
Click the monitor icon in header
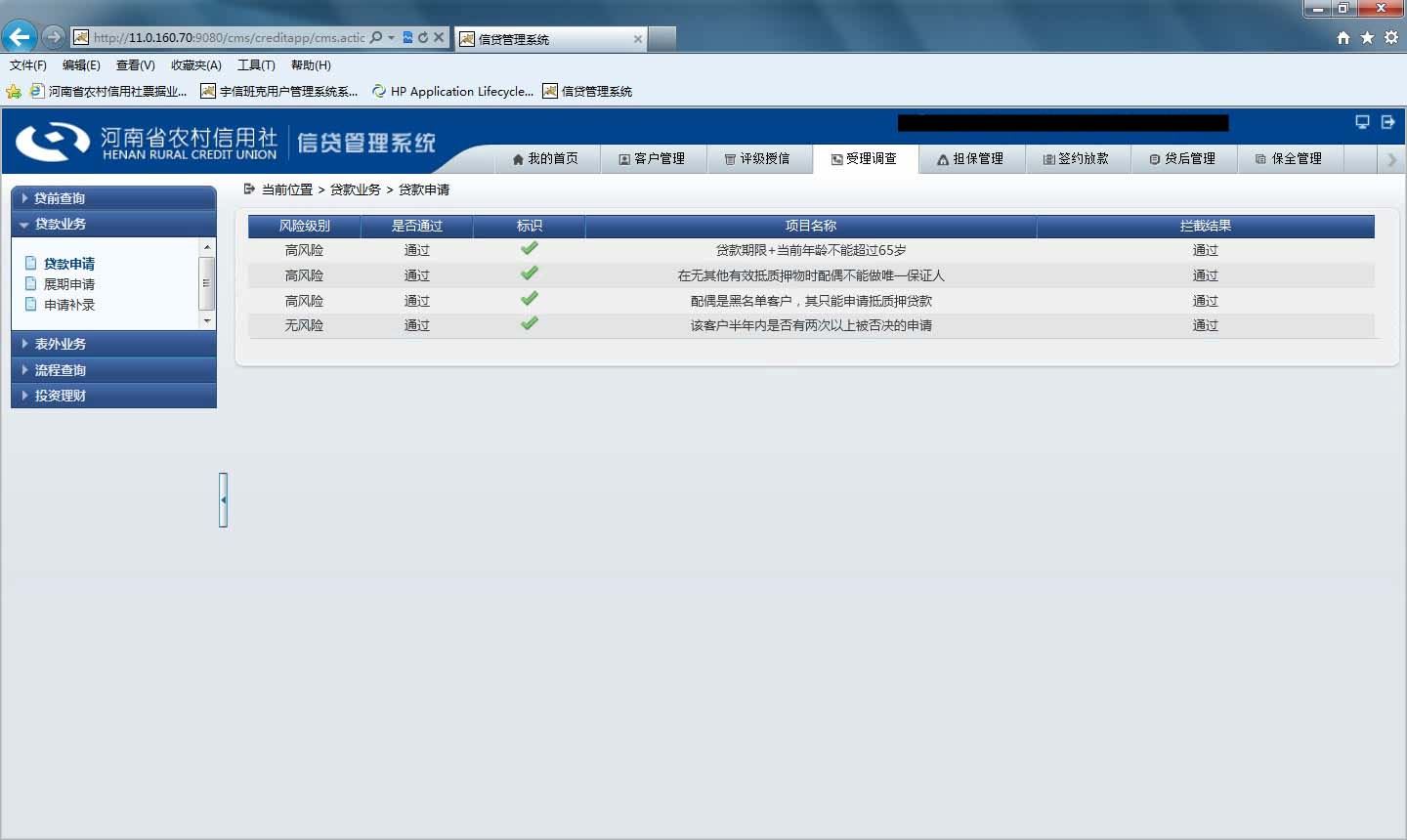(1362, 122)
